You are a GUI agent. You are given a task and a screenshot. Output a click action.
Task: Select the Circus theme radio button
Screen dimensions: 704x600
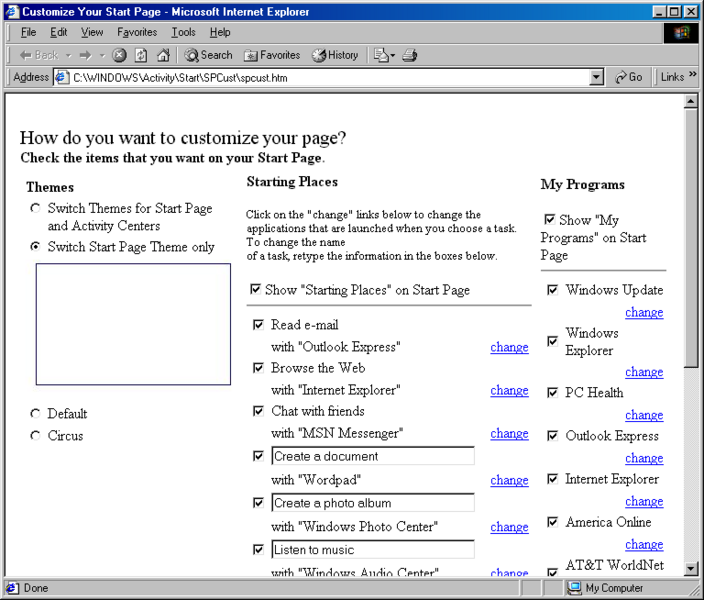(x=36, y=436)
